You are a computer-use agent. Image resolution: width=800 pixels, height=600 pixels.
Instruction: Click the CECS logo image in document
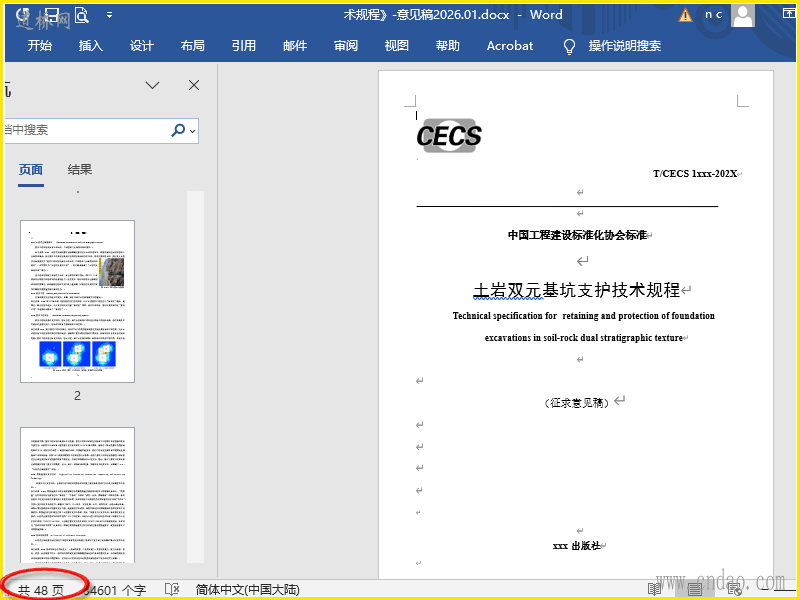coord(449,136)
